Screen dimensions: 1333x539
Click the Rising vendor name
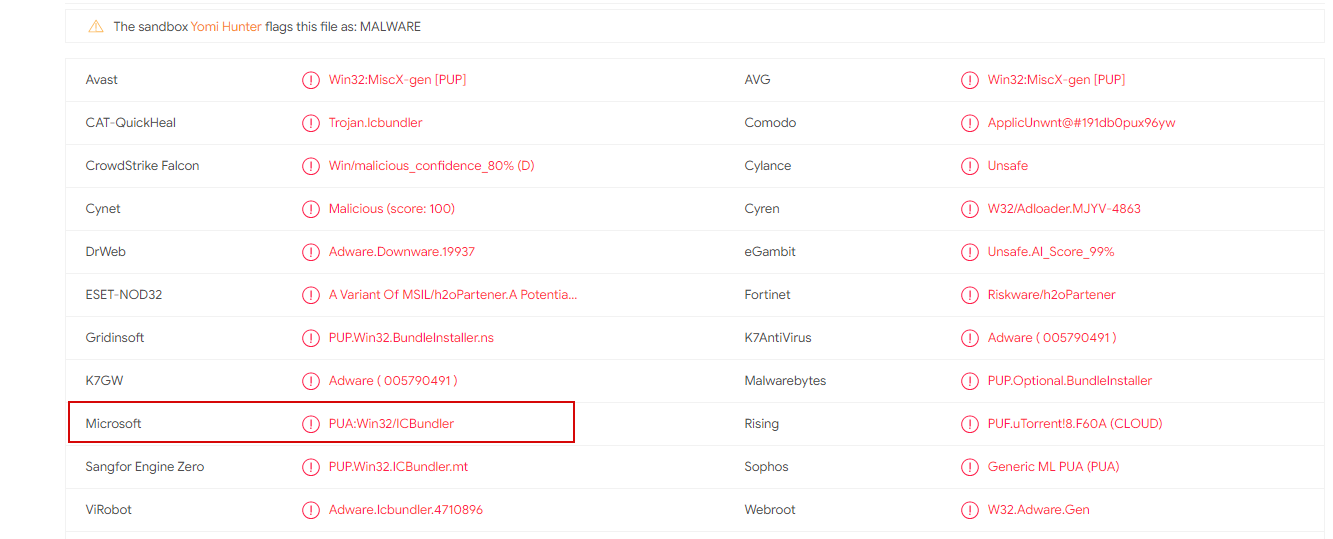pyautogui.click(x=762, y=424)
